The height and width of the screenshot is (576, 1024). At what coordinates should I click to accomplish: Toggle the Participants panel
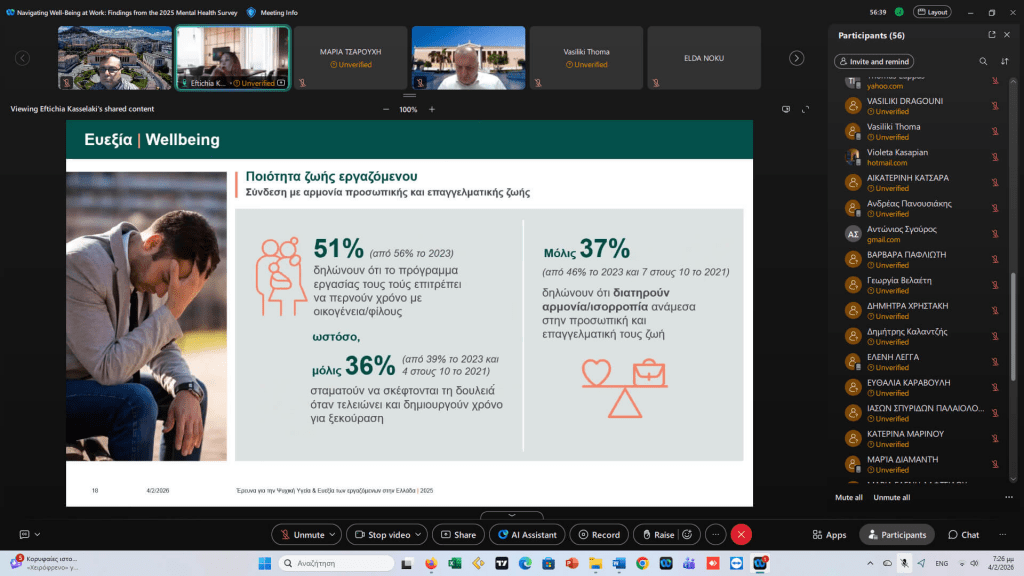(x=897, y=535)
